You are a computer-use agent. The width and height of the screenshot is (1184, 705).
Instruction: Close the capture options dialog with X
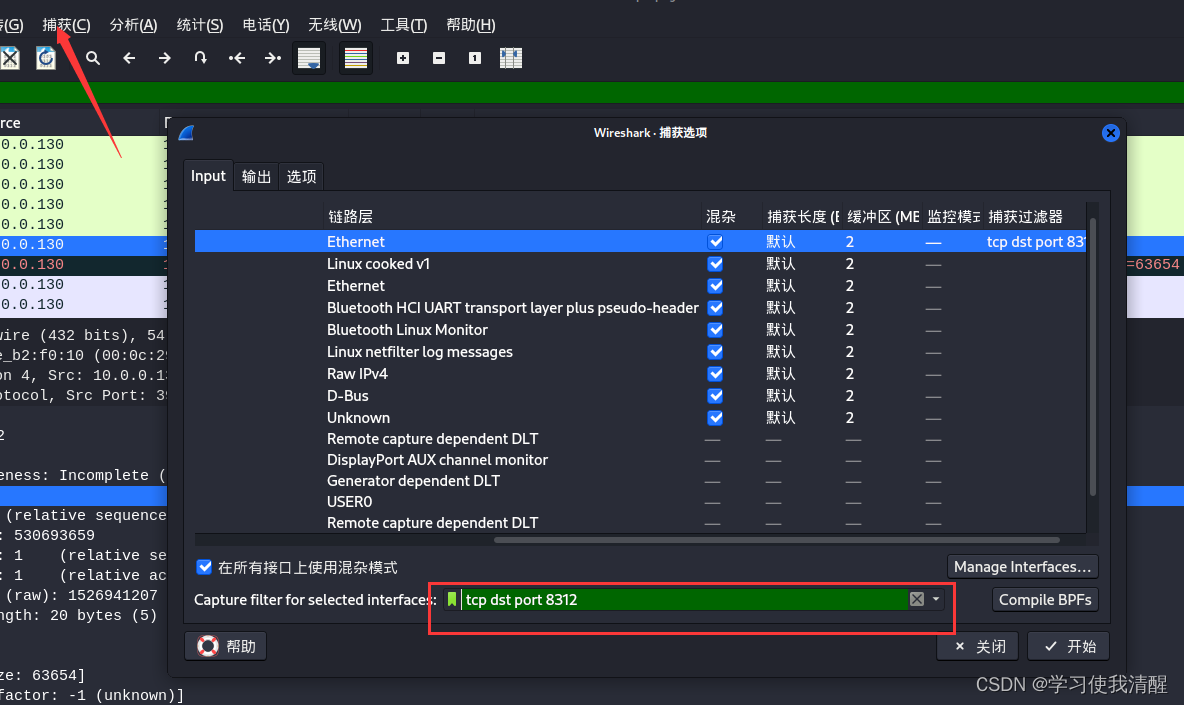pos(1110,133)
